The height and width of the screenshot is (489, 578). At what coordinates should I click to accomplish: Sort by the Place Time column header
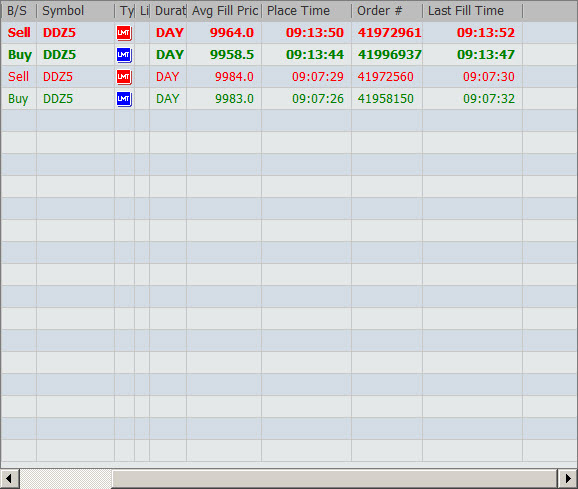307,11
